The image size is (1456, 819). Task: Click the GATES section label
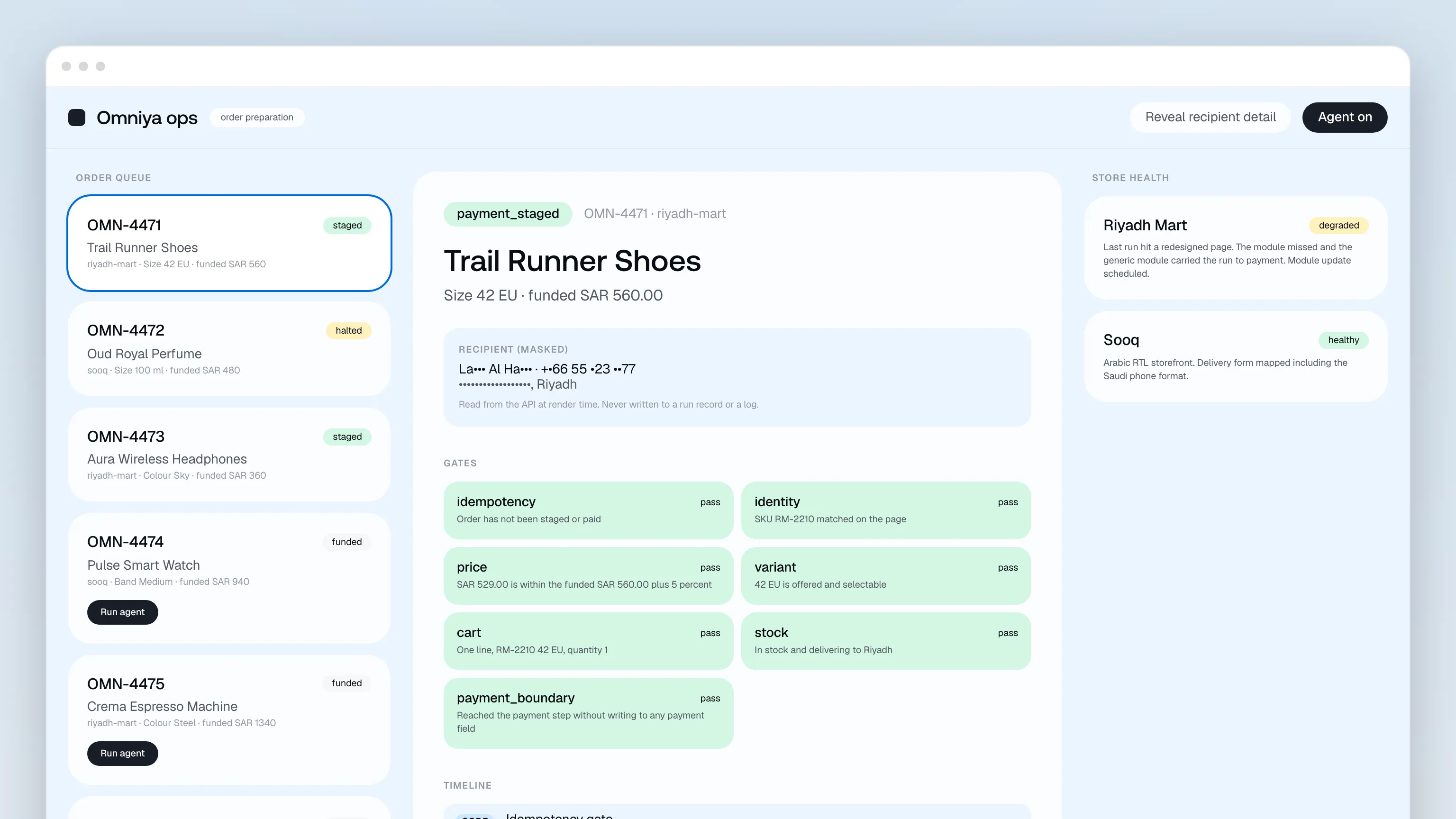[x=460, y=464]
